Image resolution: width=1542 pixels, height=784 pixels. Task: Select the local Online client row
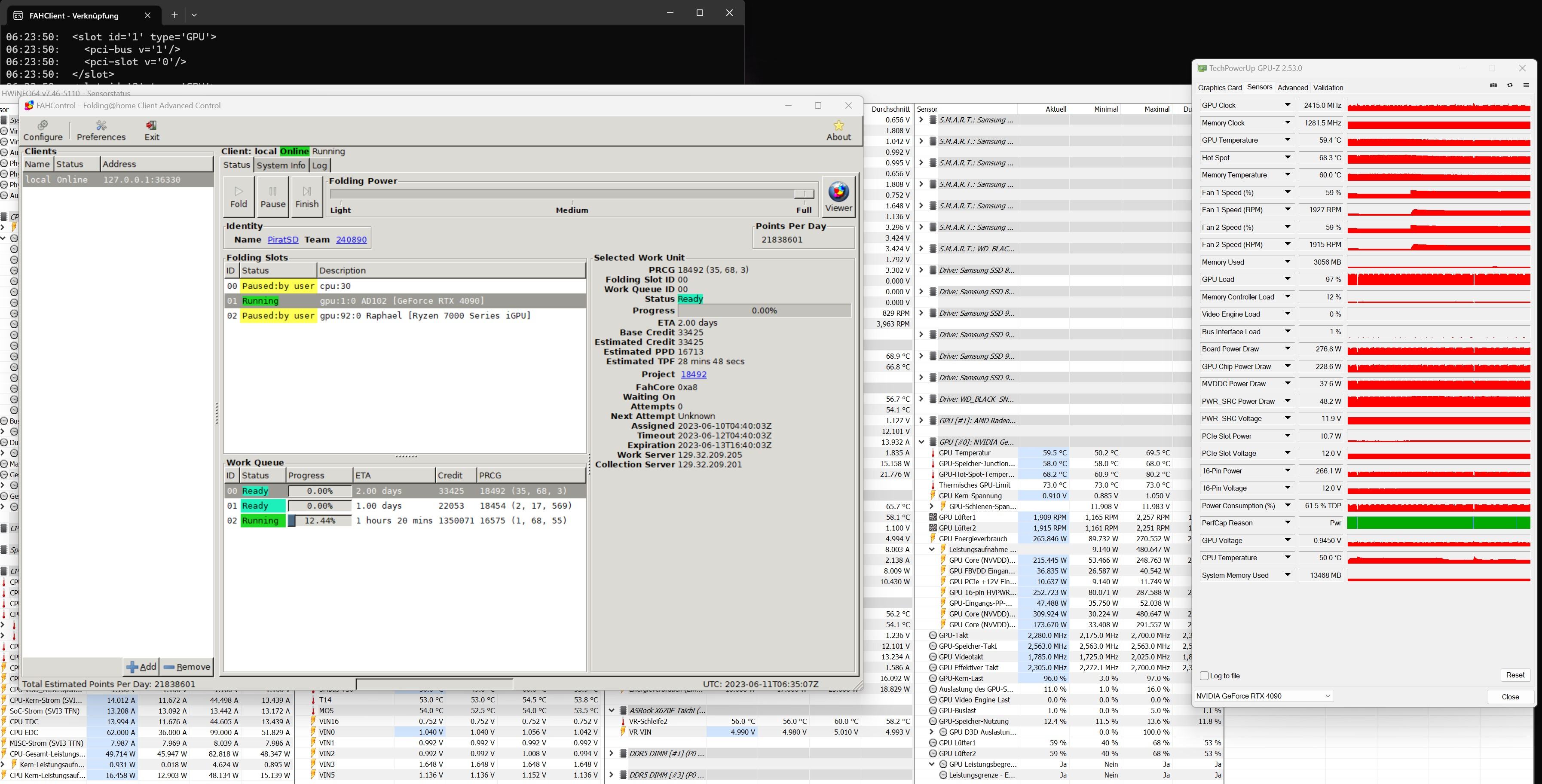coord(118,180)
